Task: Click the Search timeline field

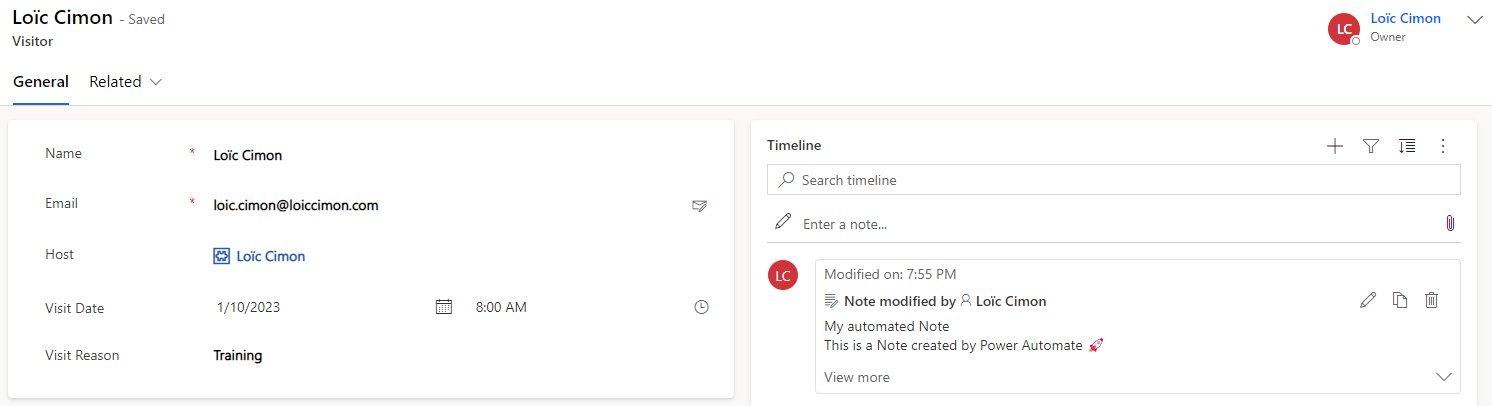Action: point(1114,180)
